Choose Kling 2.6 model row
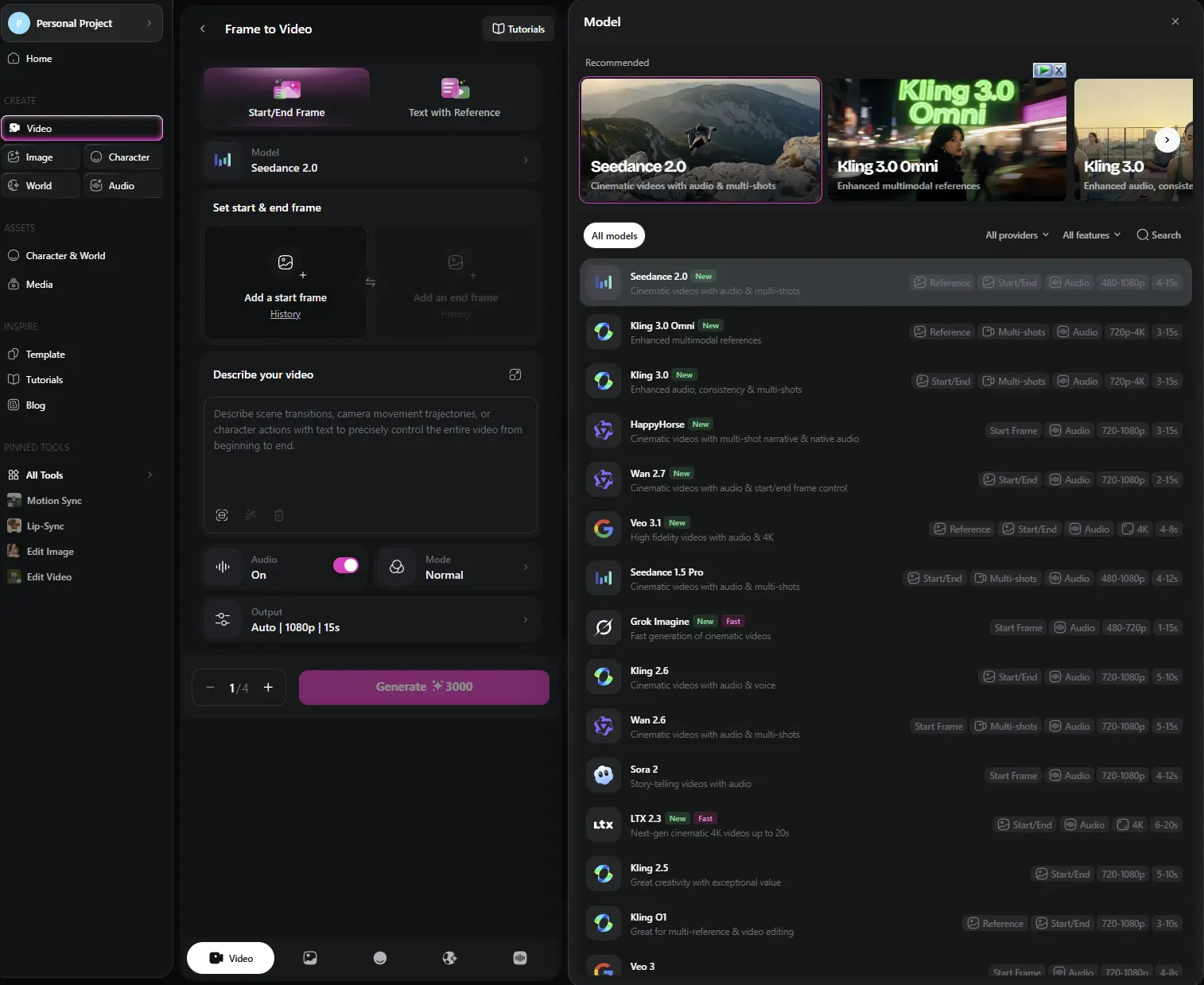 click(886, 677)
